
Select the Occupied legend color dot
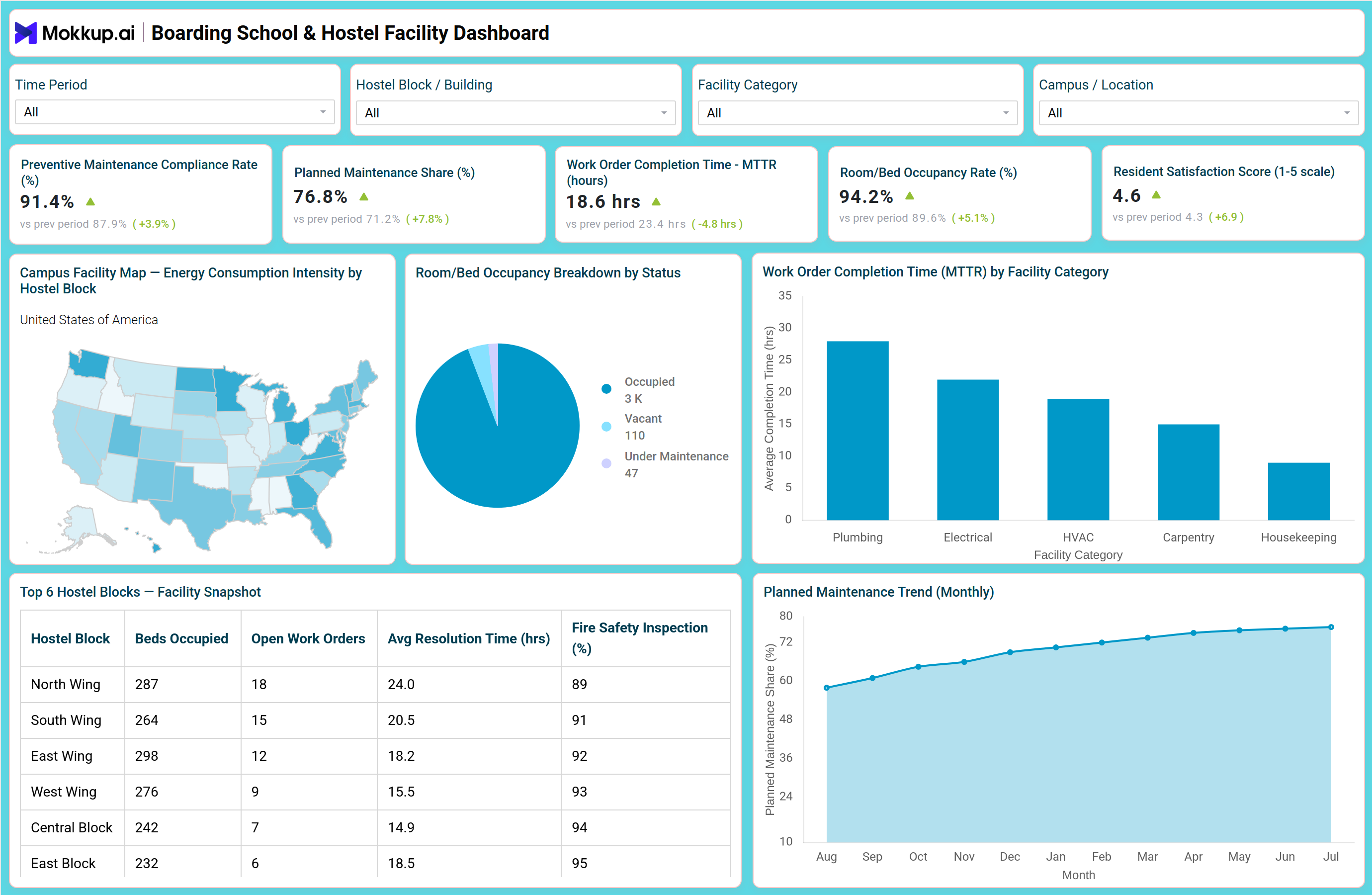tap(606, 389)
